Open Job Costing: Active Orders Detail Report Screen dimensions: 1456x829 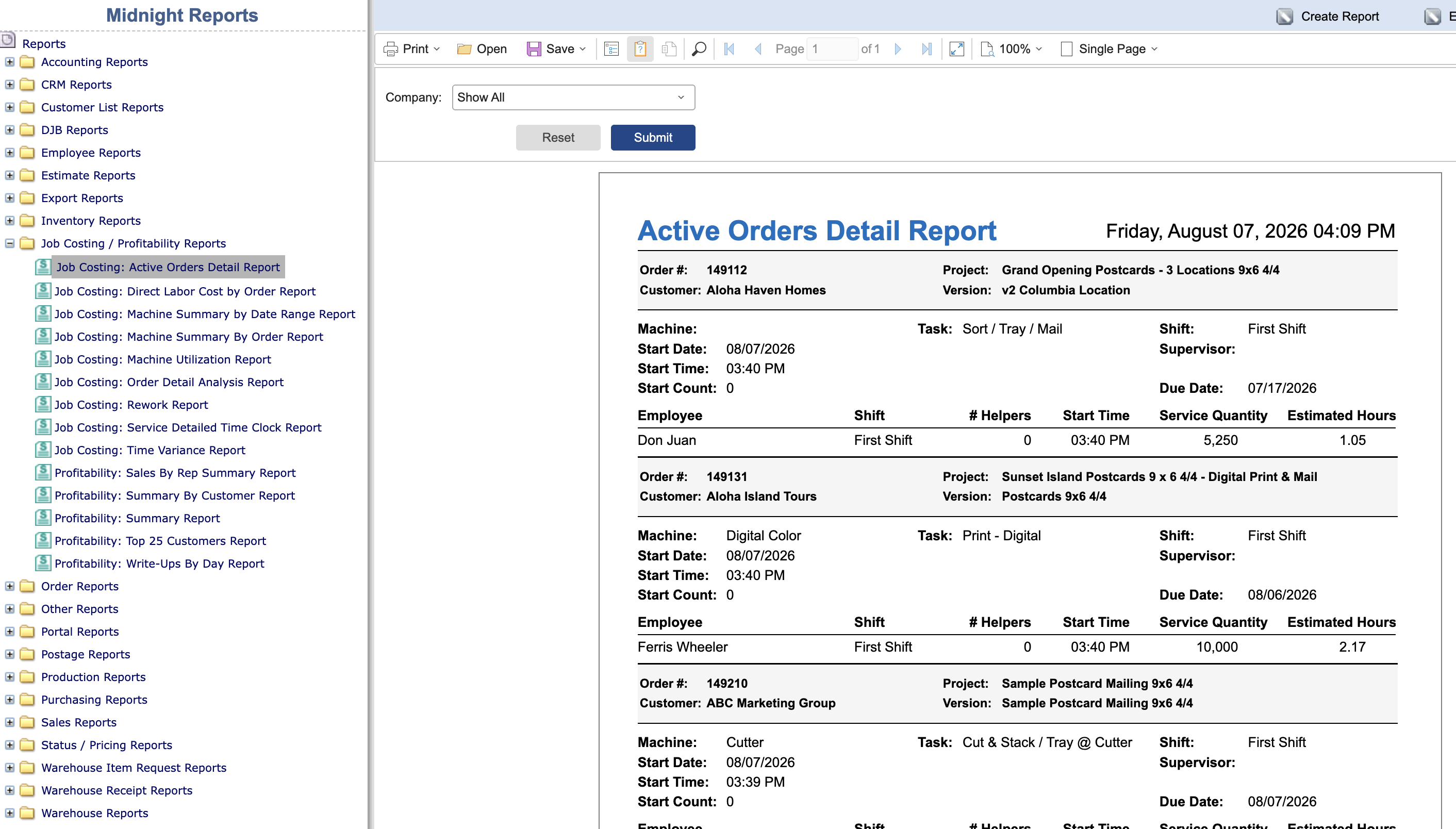point(168,267)
